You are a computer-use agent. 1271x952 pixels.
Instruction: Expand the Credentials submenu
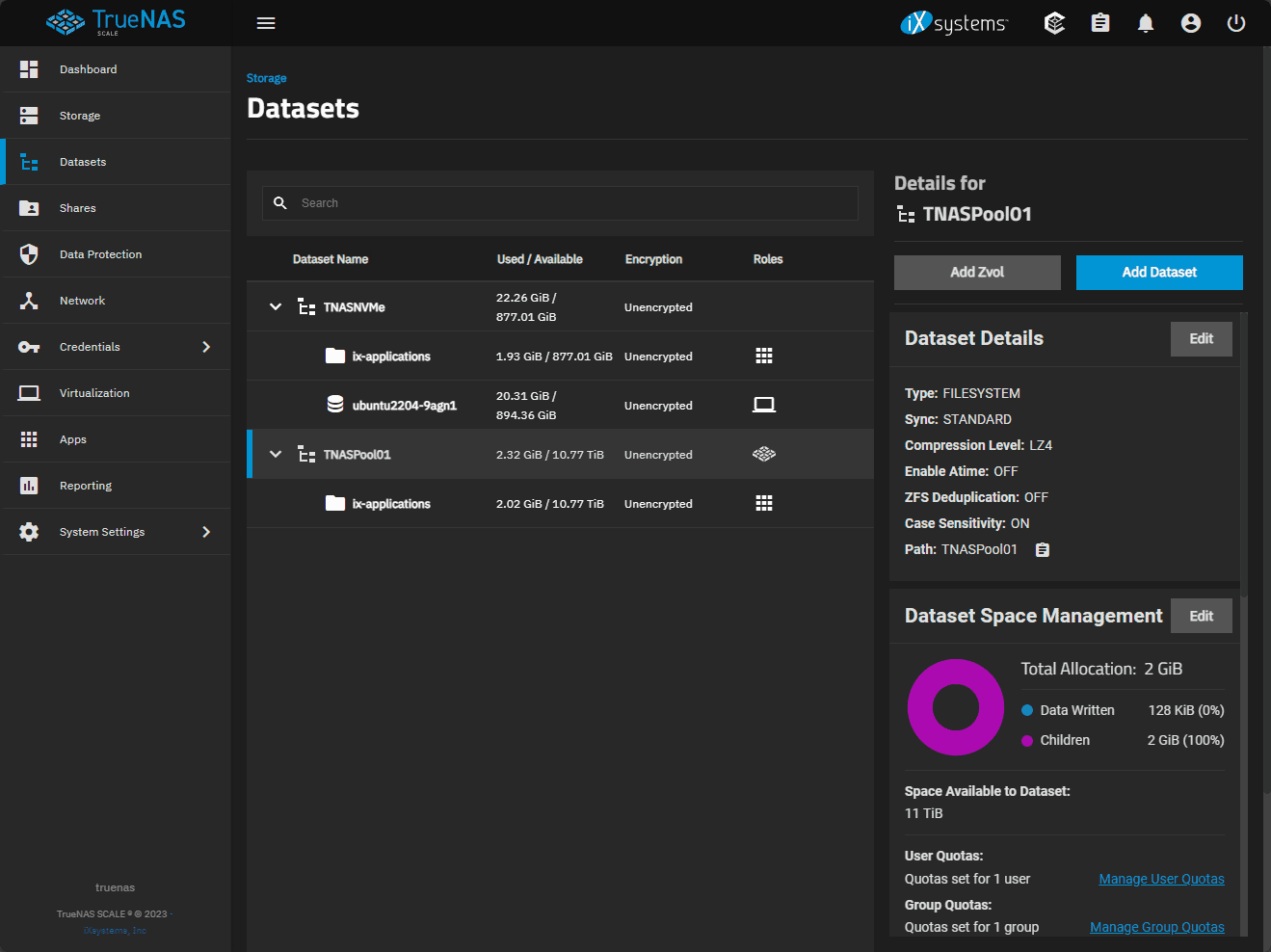click(x=206, y=347)
